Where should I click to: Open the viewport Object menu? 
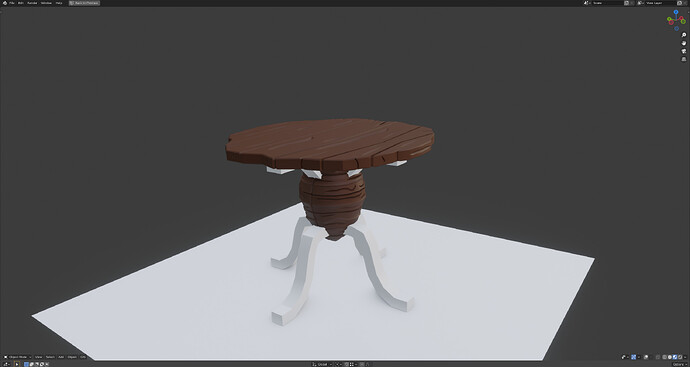pos(72,357)
